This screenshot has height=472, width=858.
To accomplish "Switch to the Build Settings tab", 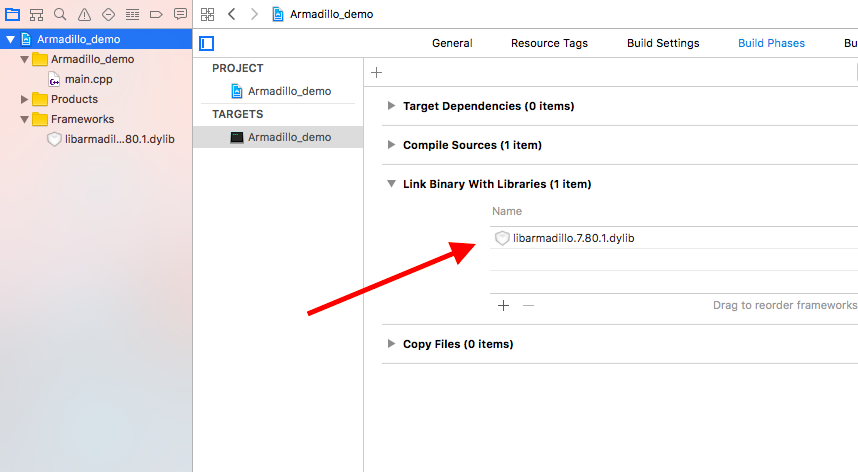I will click(x=663, y=43).
